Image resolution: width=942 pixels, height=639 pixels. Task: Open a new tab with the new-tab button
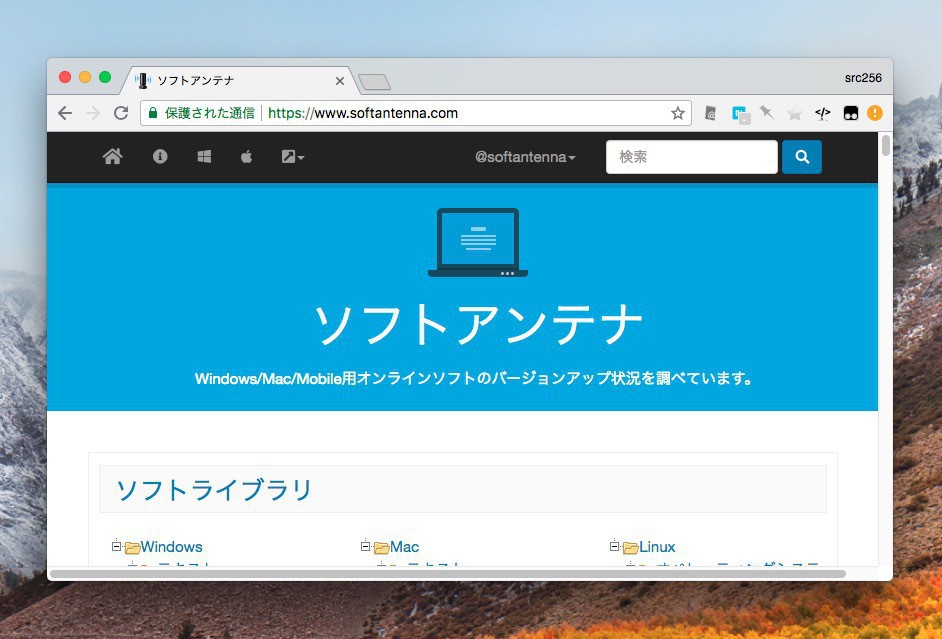374,82
